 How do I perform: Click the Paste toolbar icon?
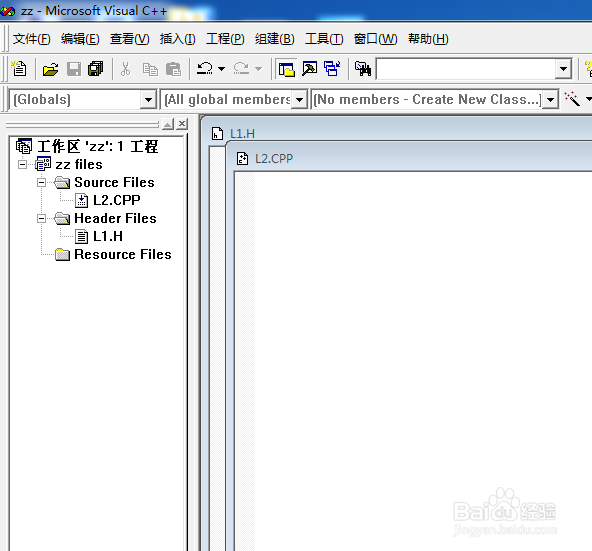[173, 69]
